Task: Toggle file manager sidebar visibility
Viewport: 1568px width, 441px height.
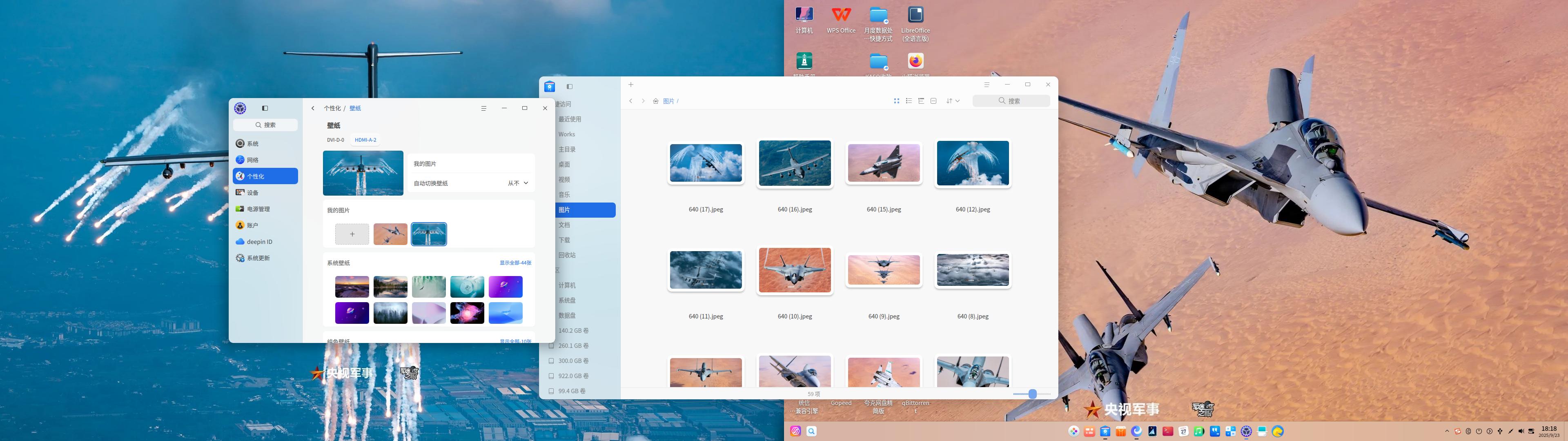Action: [x=569, y=87]
